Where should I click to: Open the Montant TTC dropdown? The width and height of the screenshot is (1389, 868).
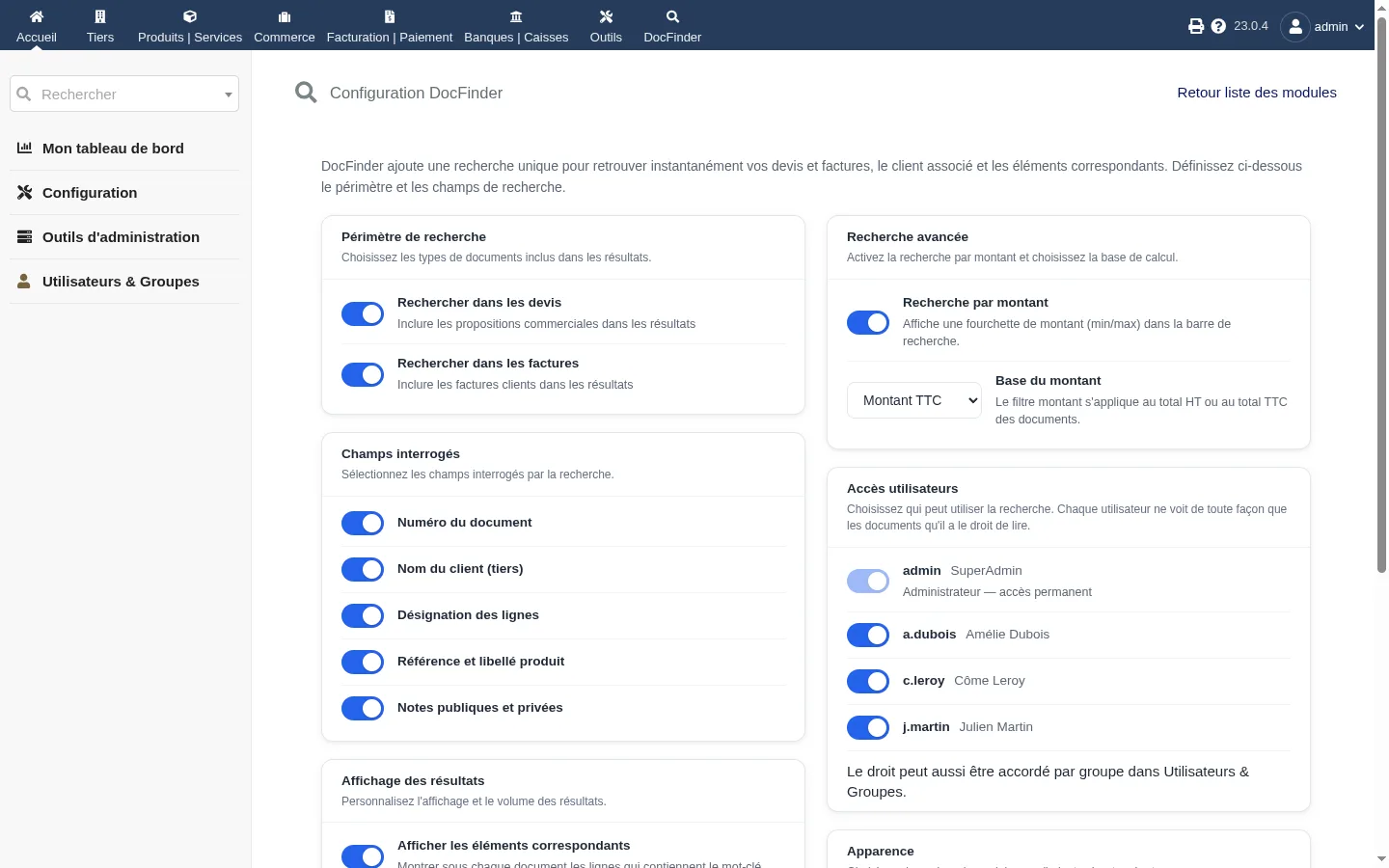click(x=914, y=400)
